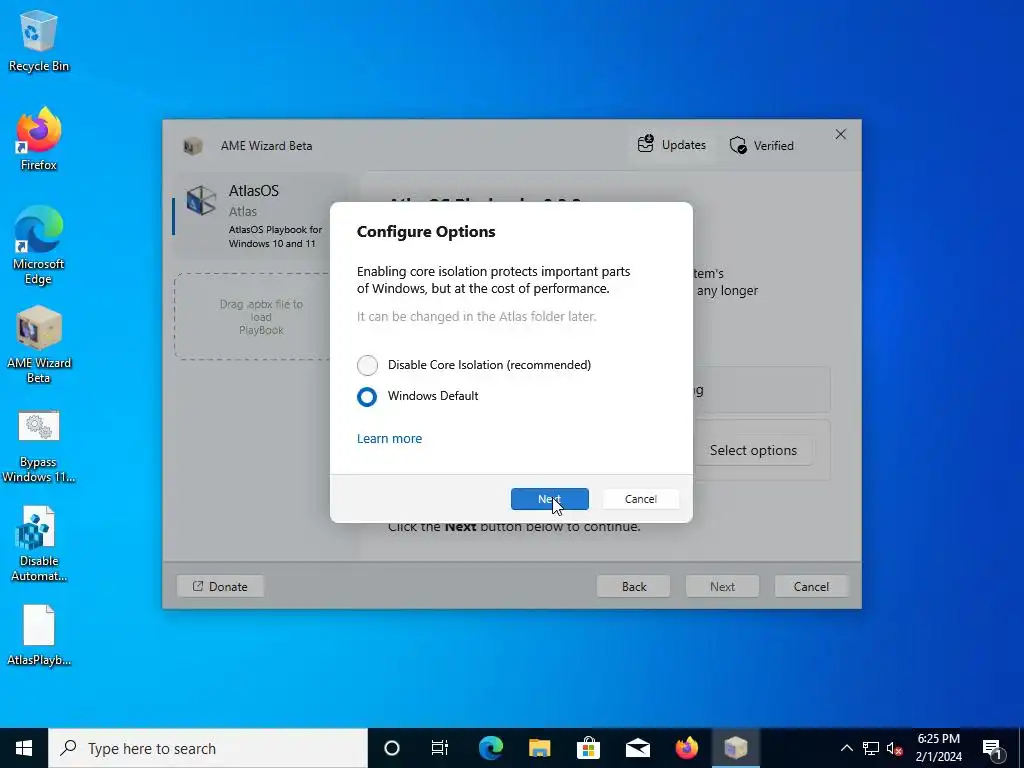Image resolution: width=1024 pixels, height=768 pixels.
Task: Open Cortana circle on taskbar
Action: point(392,748)
